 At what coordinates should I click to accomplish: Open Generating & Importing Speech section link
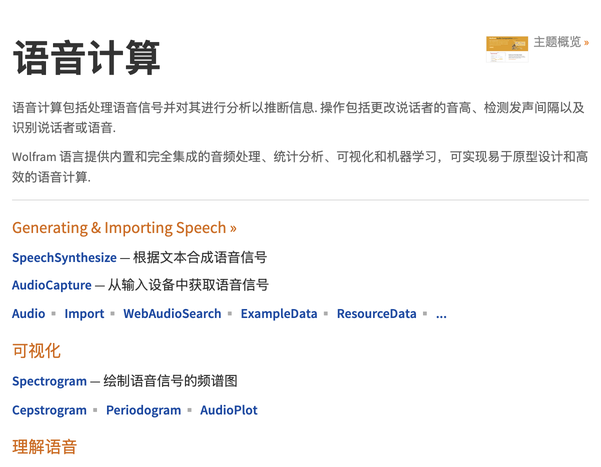pyautogui.click(x=124, y=228)
